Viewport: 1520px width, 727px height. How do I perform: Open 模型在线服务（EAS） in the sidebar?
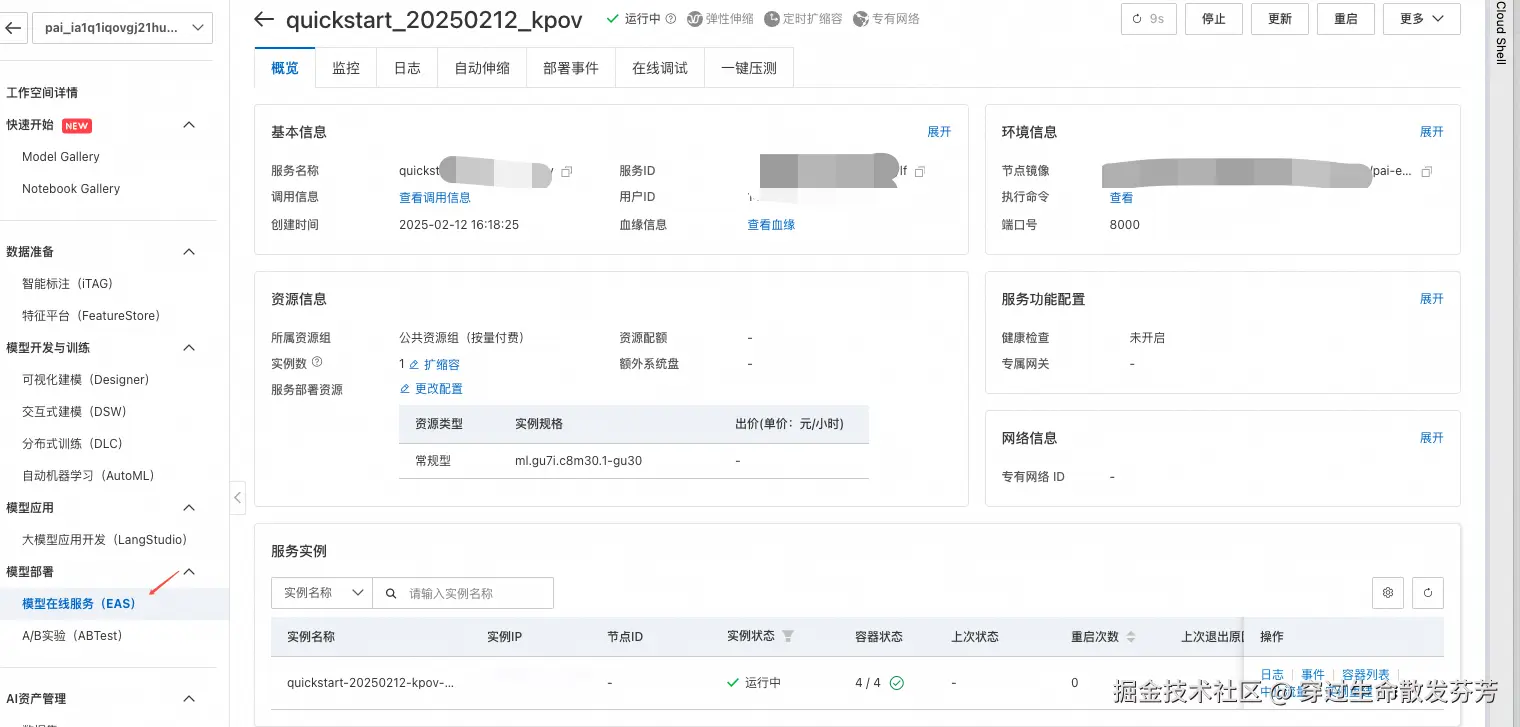(79, 604)
